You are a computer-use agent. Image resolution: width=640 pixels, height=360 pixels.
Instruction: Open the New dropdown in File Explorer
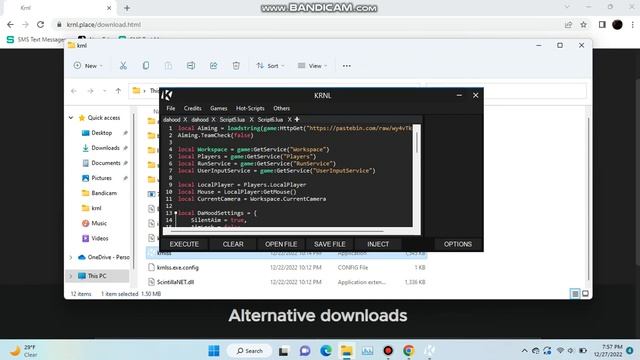pyautogui.click(x=88, y=66)
